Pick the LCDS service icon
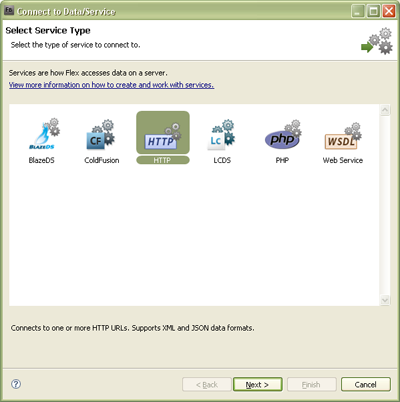Screen dimensions: 400x402 click(222, 134)
